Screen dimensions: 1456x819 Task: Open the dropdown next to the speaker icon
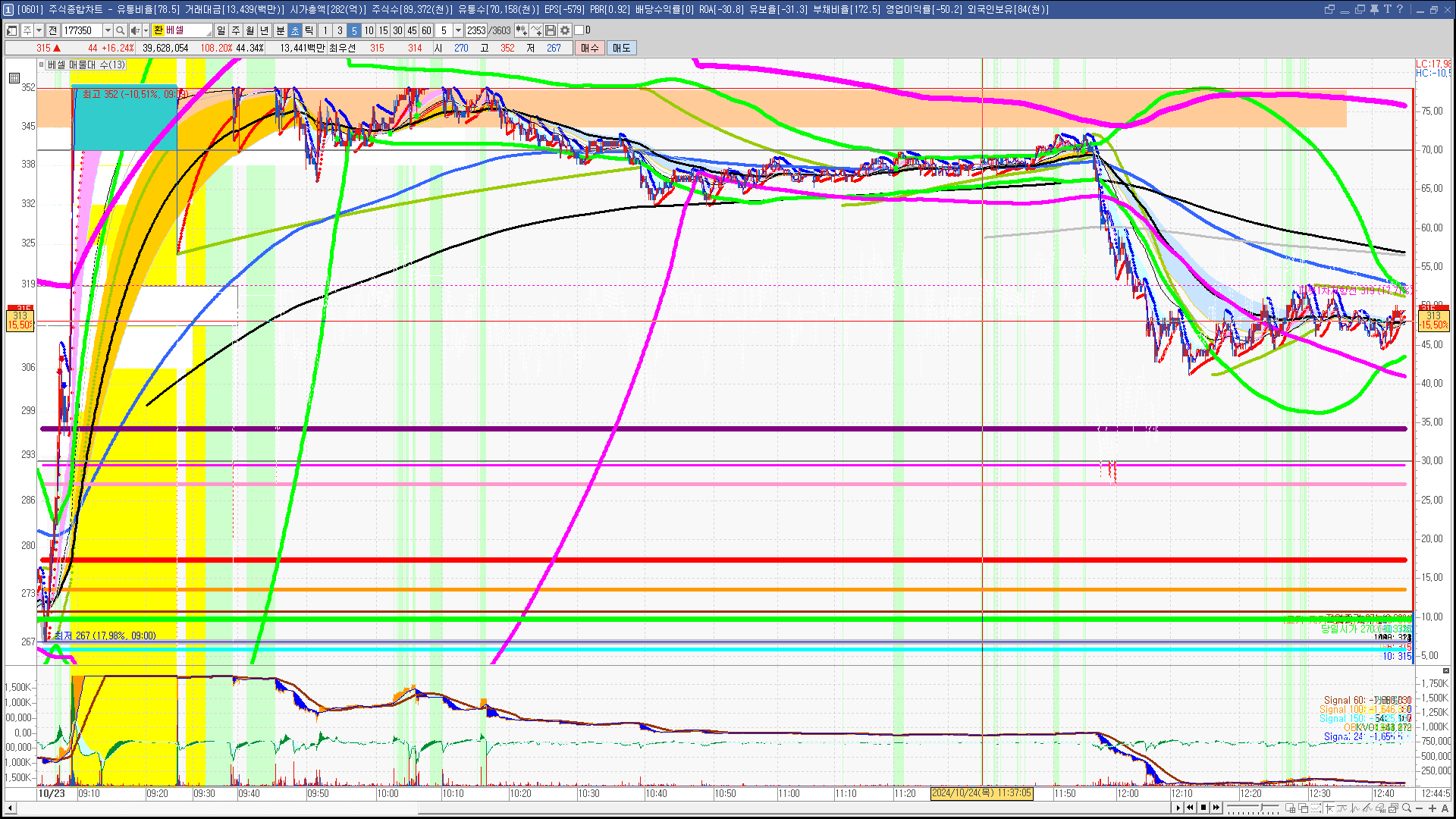pyautogui.click(x=145, y=30)
